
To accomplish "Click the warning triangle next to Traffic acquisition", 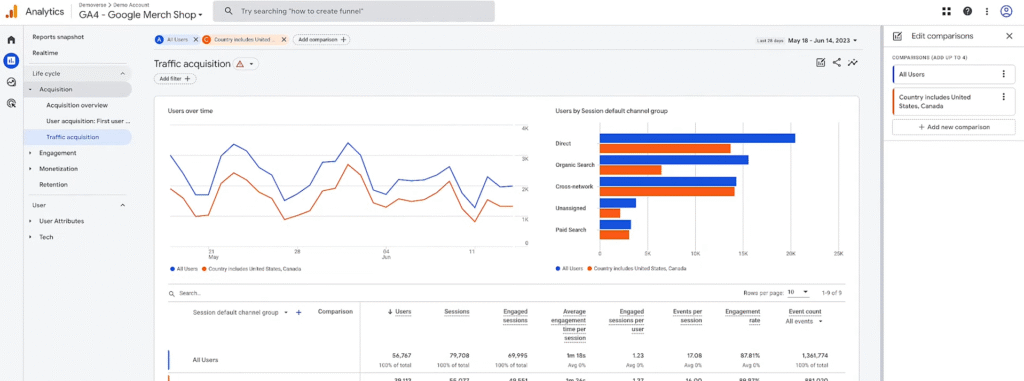I will coord(240,64).
